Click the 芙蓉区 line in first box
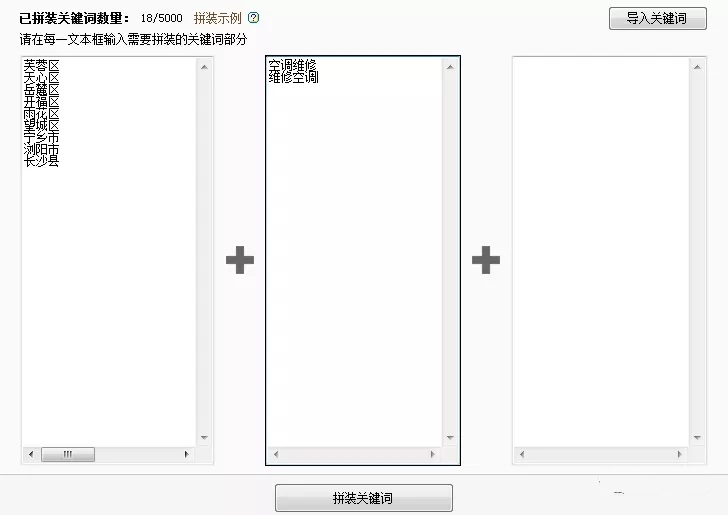 tap(42, 65)
